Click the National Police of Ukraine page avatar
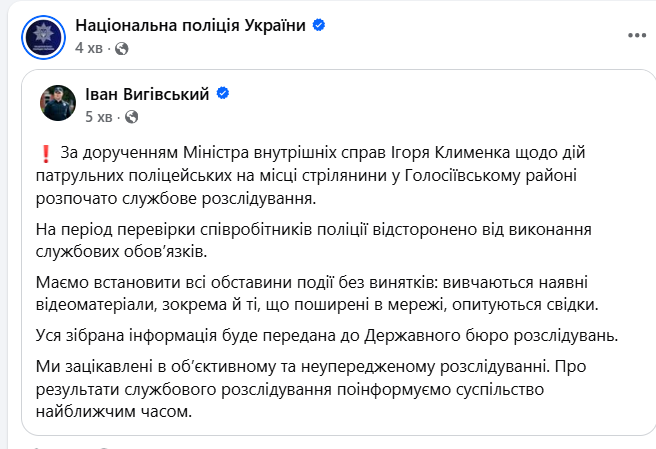This screenshot has height=449, width=656. point(41,36)
